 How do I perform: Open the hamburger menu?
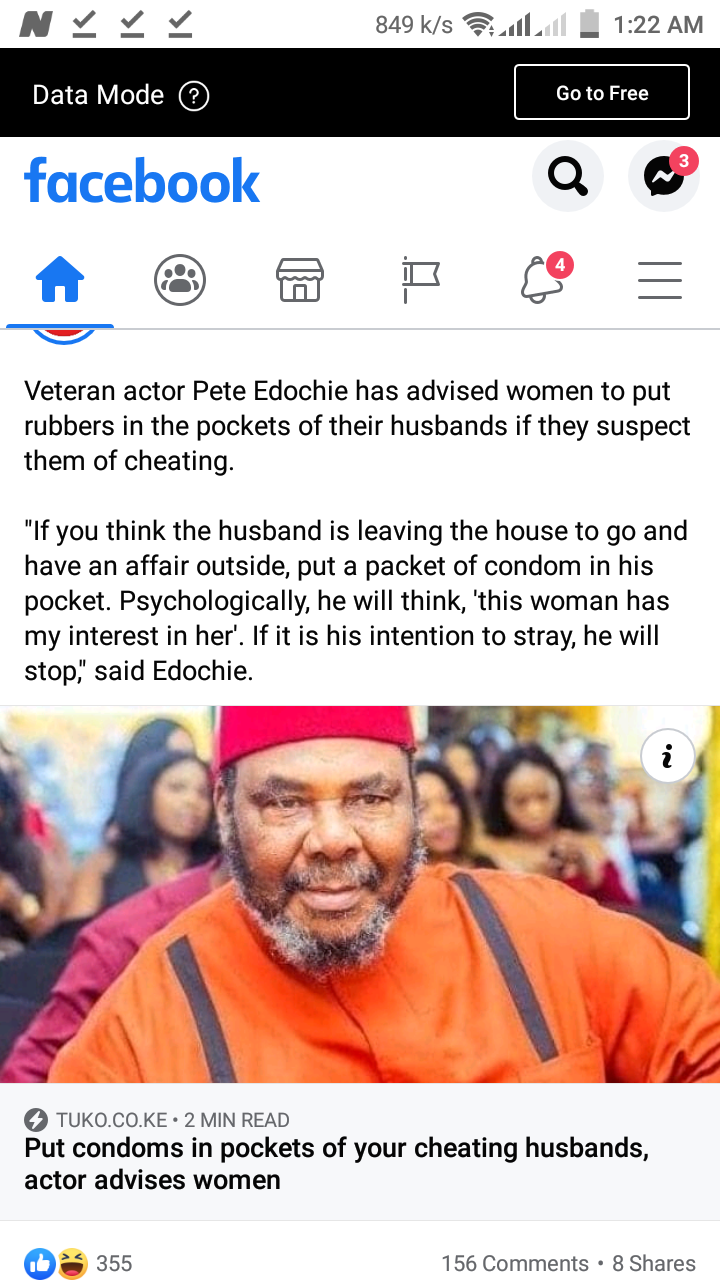pyautogui.click(x=660, y=280)
